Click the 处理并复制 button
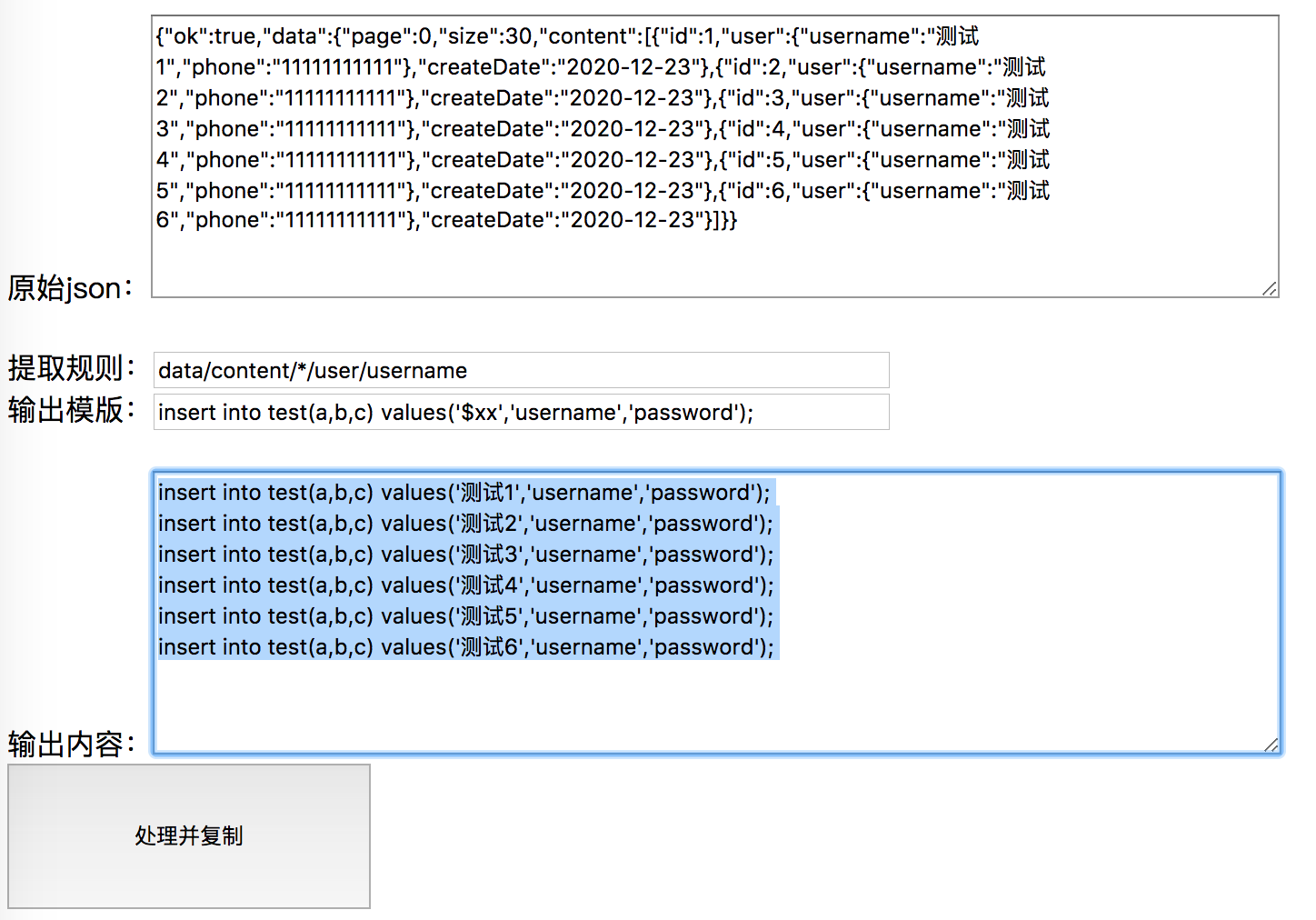Image resolution: width=1316 pixels, height=920 pixels. 189,836
